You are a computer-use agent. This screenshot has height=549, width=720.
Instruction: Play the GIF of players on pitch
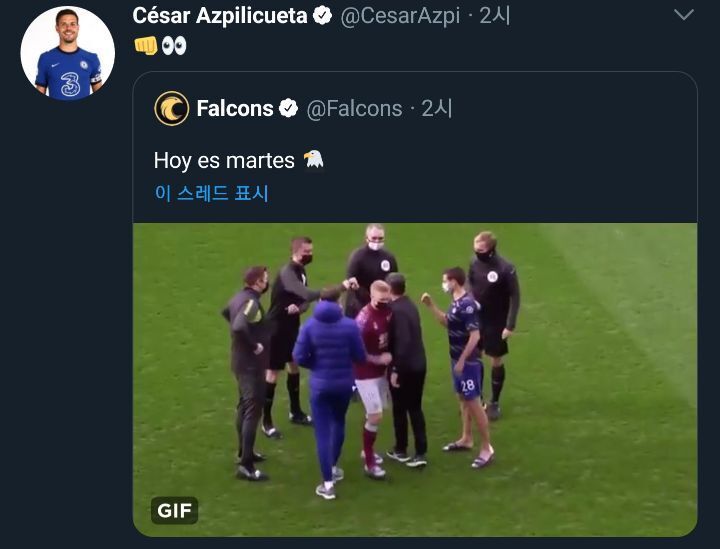click(414, 379)
